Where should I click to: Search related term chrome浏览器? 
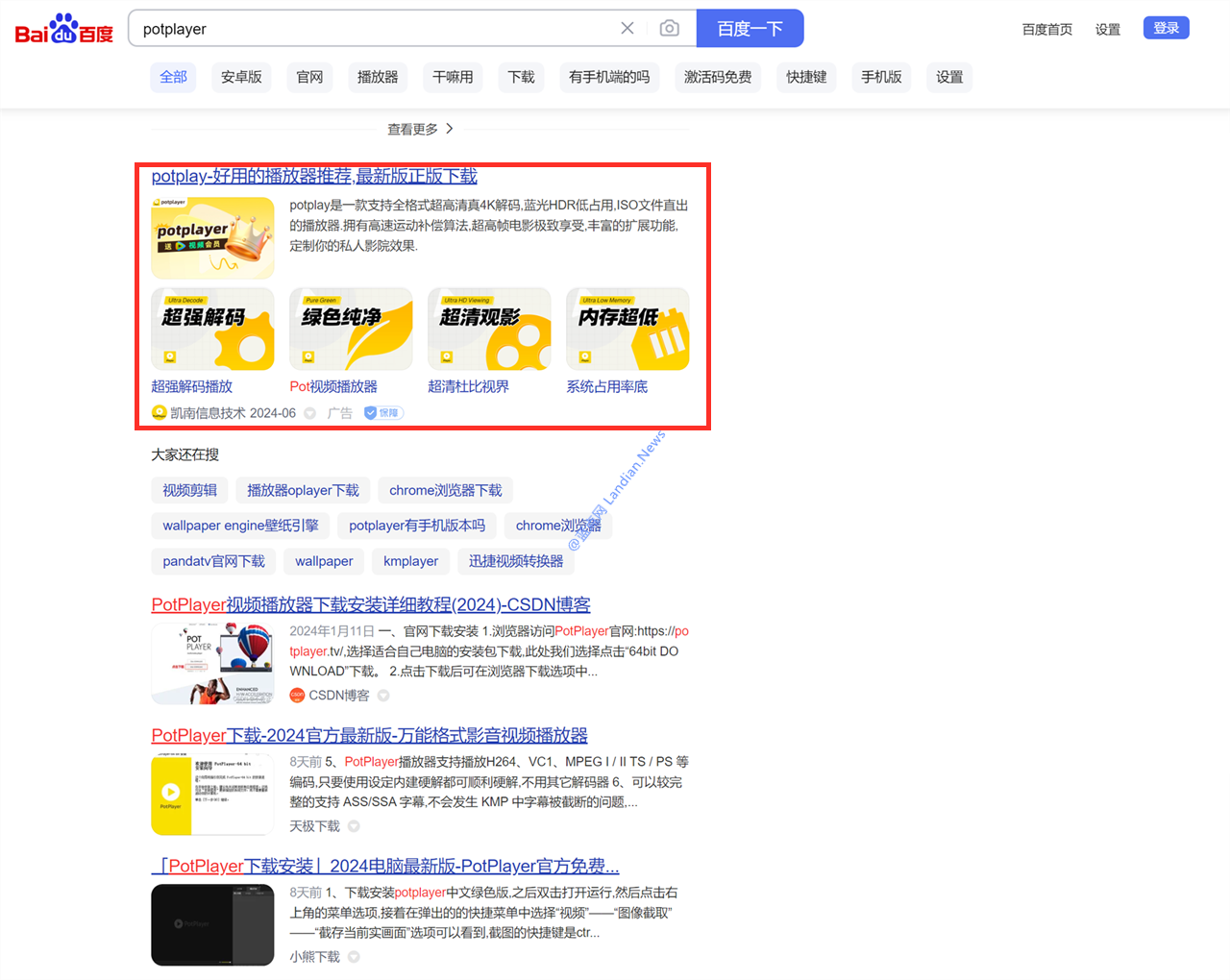click(x=558, y=526)
